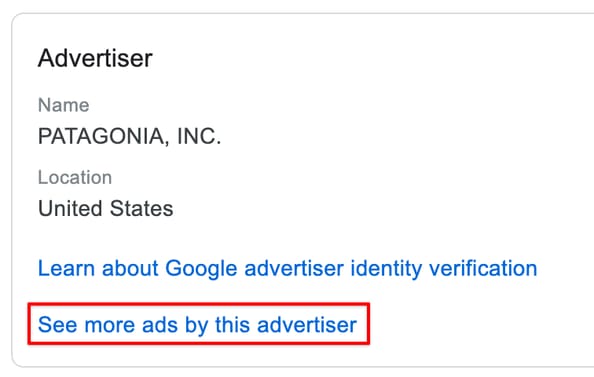Open the See more ads by this advertiser link
The image size is (594, 377).
coord(197,325)
